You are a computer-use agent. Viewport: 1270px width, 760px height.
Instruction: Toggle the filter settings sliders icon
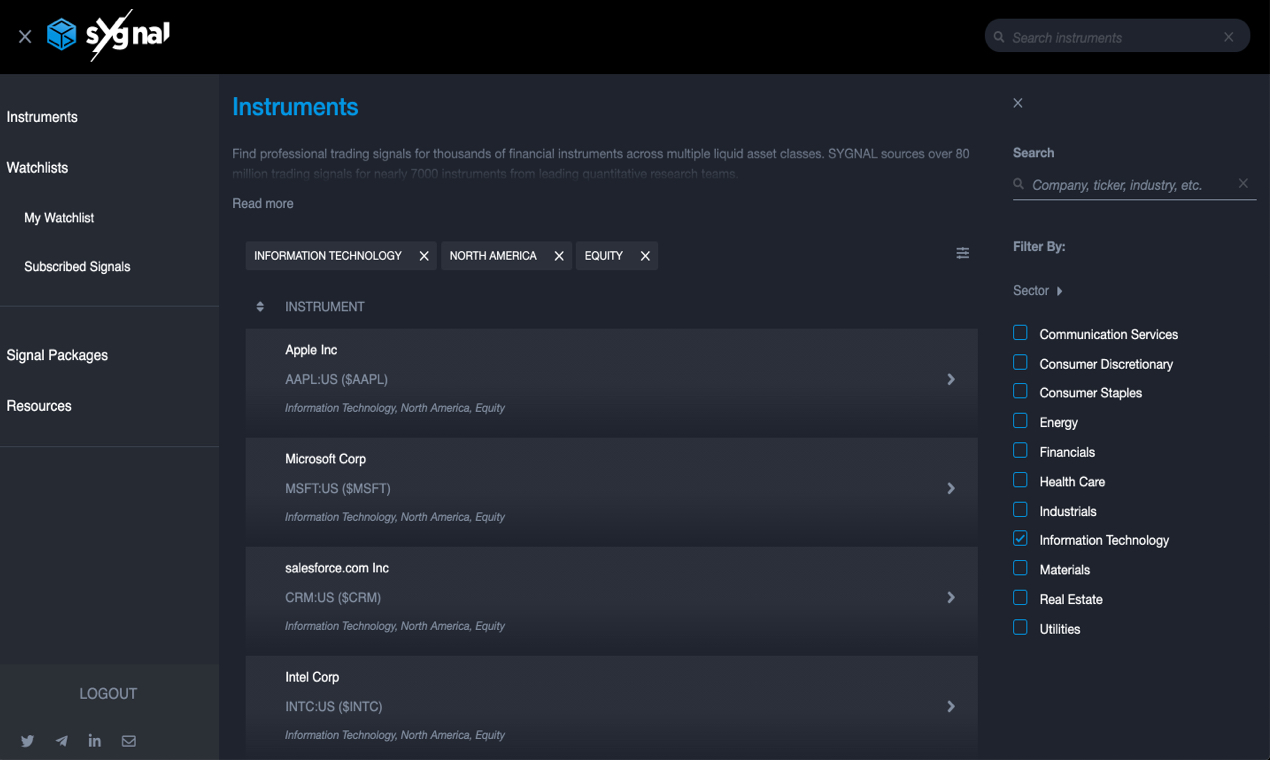click(963, 253)
